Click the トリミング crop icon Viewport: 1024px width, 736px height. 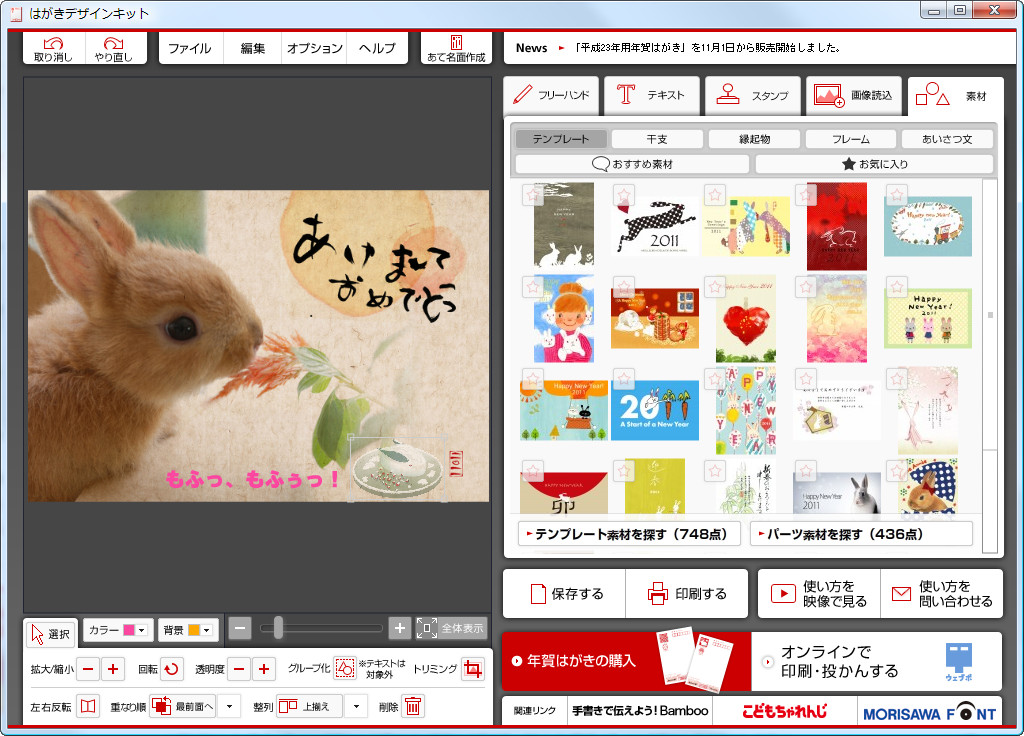[x=472, y=668]
